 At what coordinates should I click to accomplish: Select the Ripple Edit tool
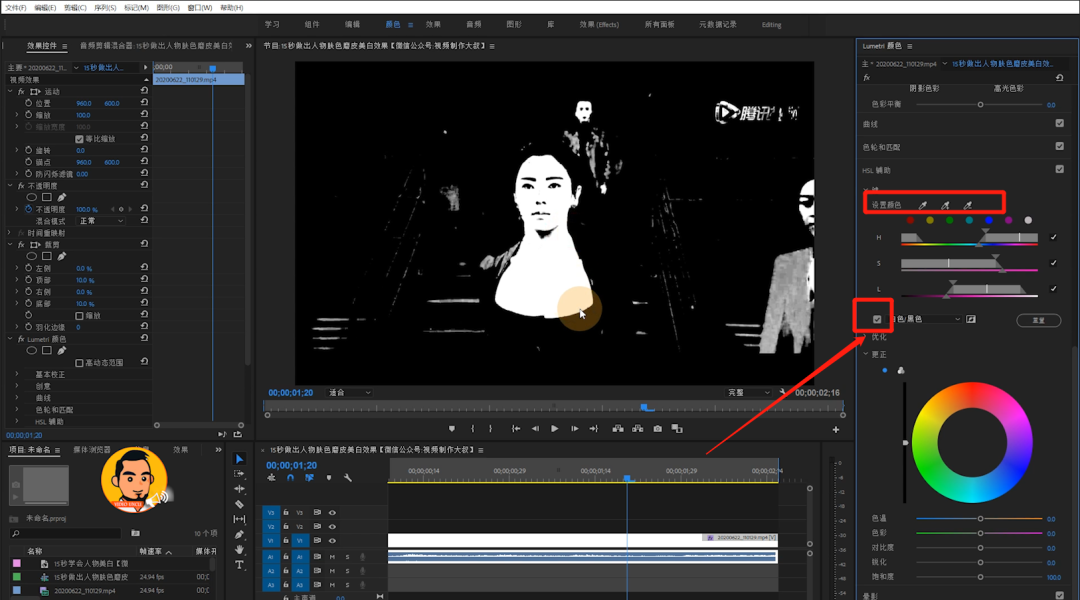239,489
